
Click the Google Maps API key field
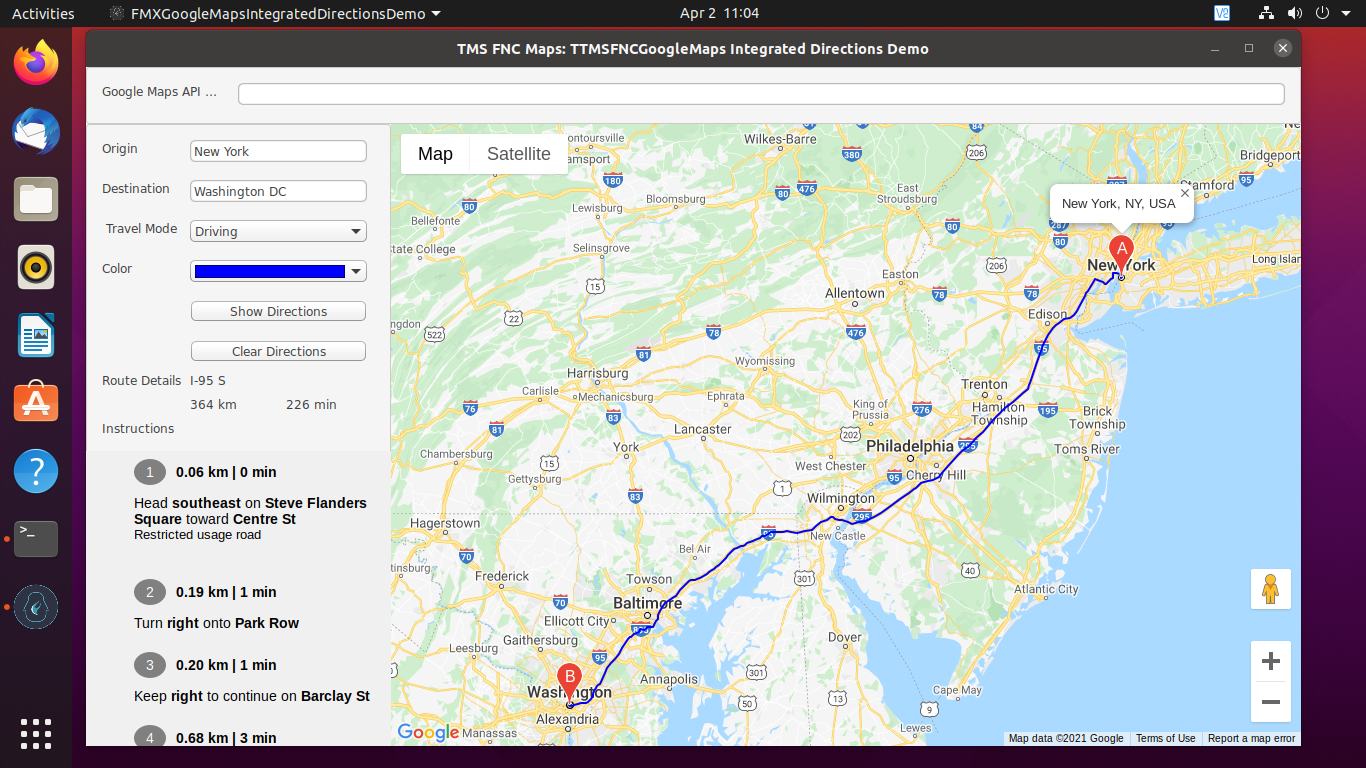coord(760,94)
